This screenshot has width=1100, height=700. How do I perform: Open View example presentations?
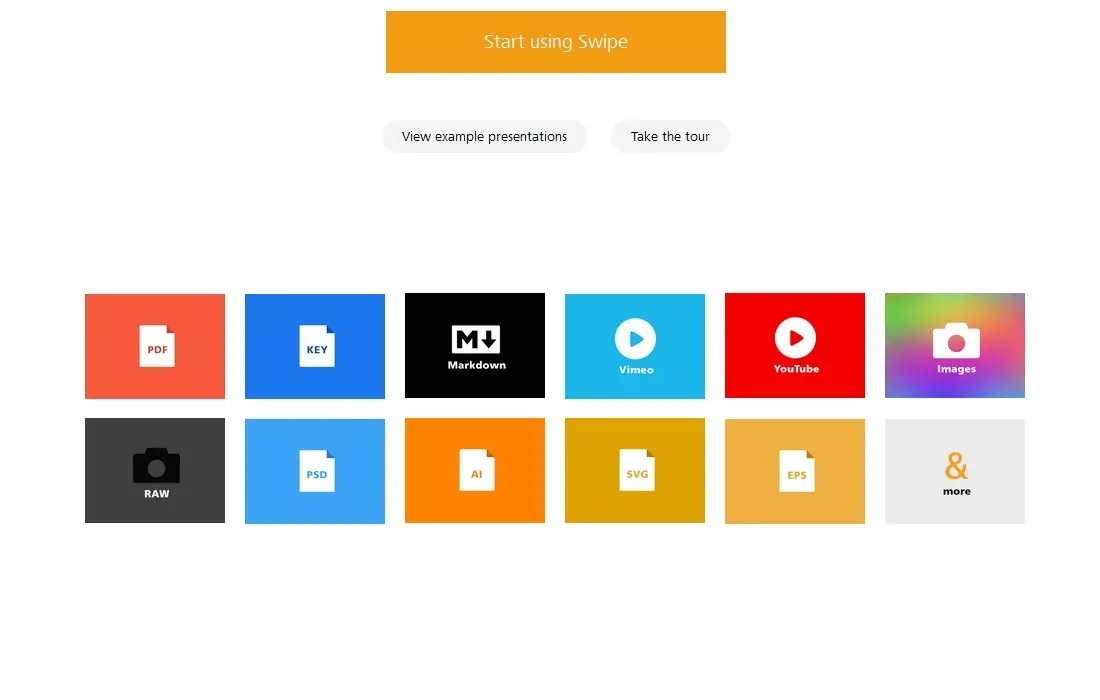484,136
